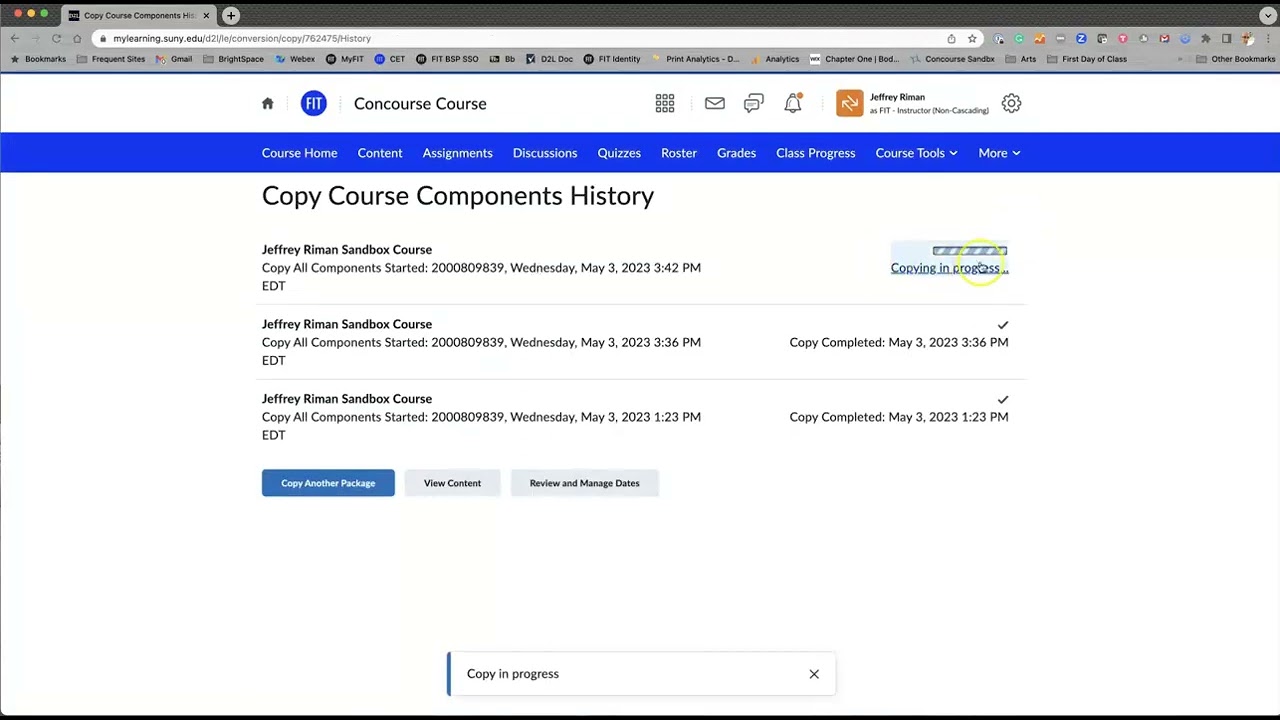Click the browser home button

coord(77,38)
